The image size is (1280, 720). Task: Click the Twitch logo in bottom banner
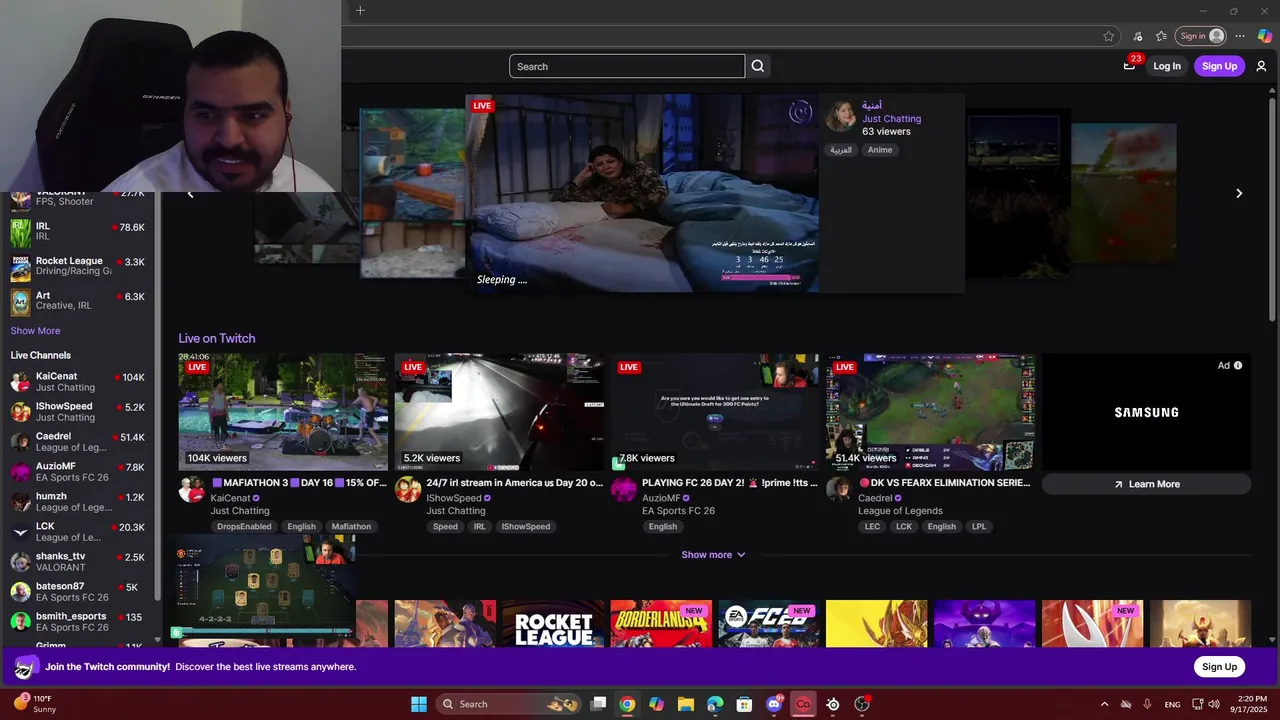click(26, 666)
